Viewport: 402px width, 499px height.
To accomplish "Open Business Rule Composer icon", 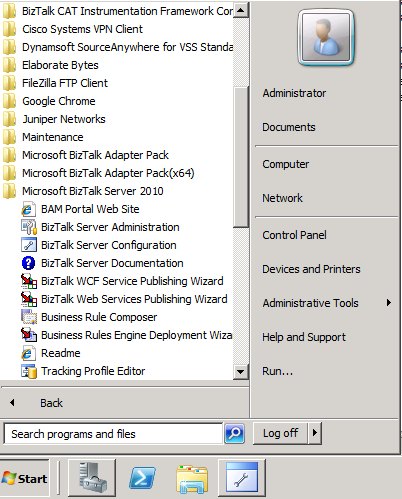I will click(x=29, y=317).
